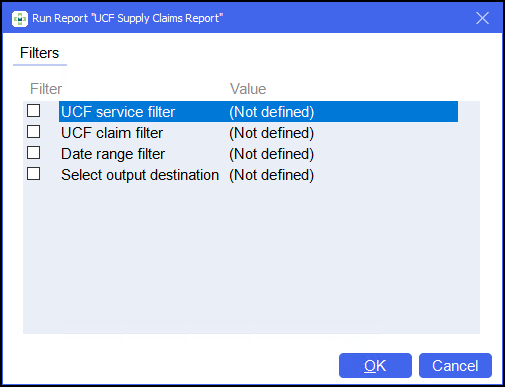Switch to the Filters tab
This screenshot has height=387, width=505.
[39, 53]
